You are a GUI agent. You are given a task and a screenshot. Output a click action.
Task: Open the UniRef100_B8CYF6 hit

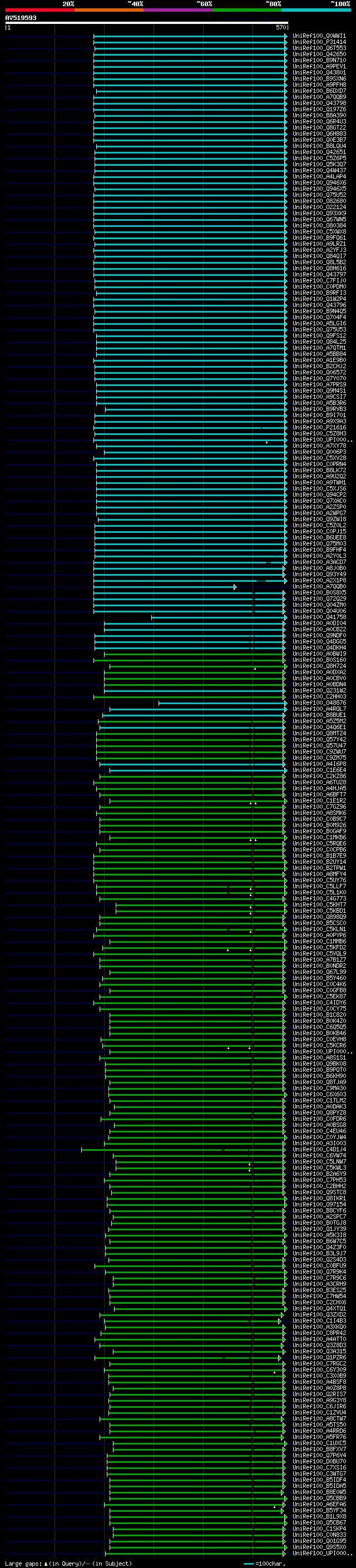(x=319, y=1211)
